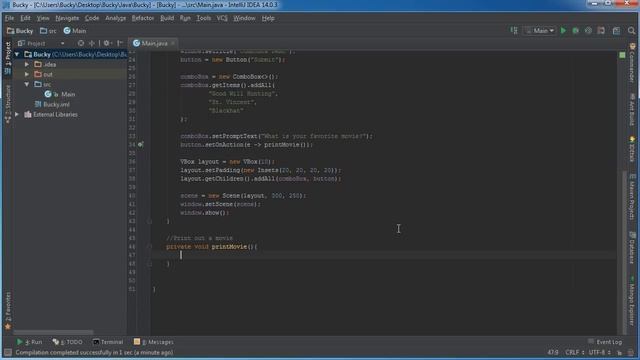Open the Messages tool window tab
This screenshot has height=360, width=640.
[x=153, y=342]
